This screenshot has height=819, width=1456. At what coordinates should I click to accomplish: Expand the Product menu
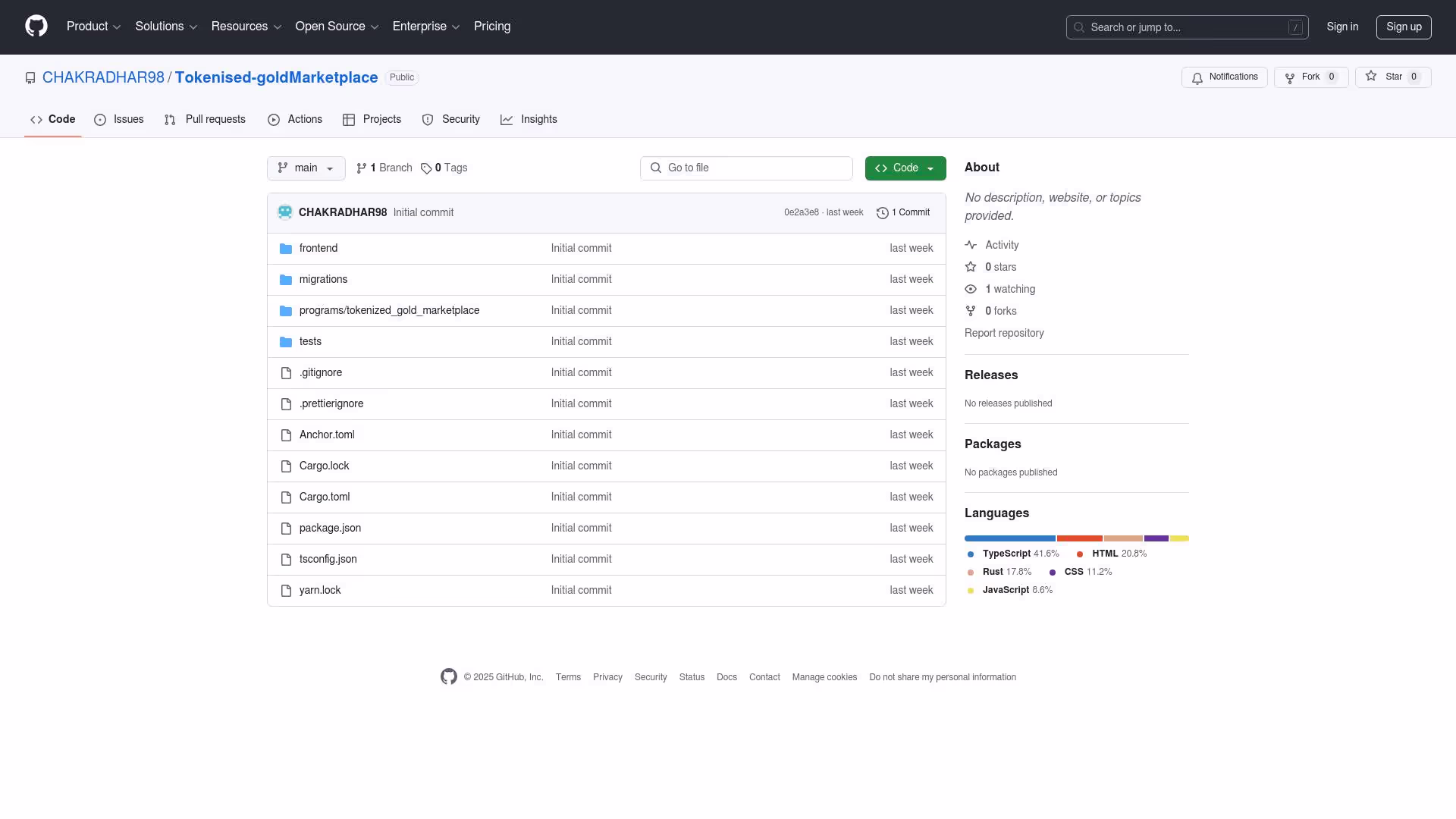[x=93, y=27]
